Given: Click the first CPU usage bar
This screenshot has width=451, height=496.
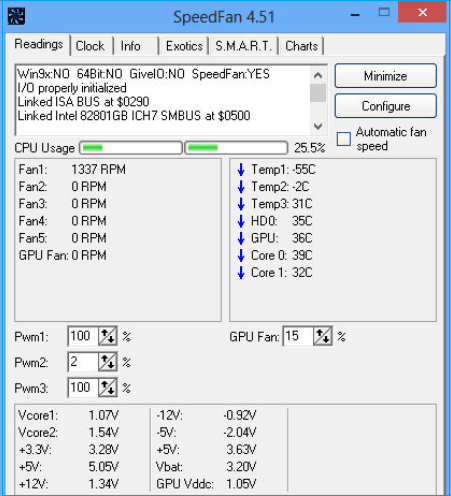Looking at the screenshot, I should tap(131, 148).
